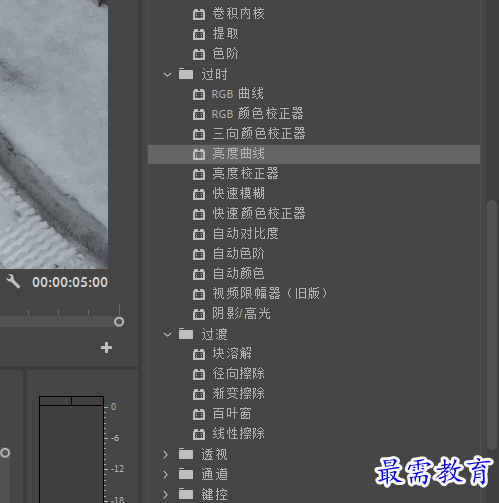The width and height of the screenshot is (499, 503).
Task: Open the wrench settings icon in monitor
Action: coord(13,282)
